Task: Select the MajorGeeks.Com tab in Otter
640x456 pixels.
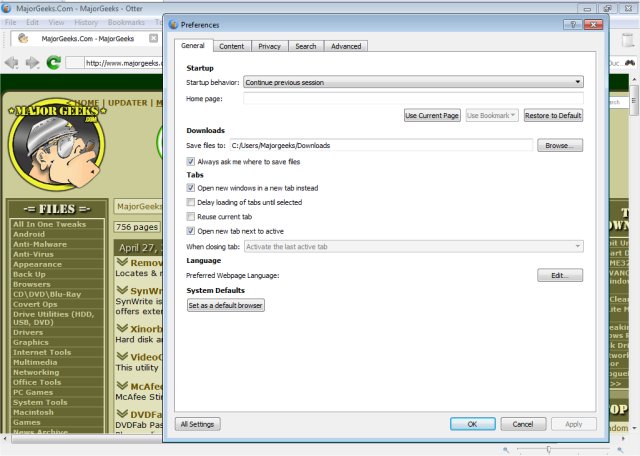Action: 85,38
